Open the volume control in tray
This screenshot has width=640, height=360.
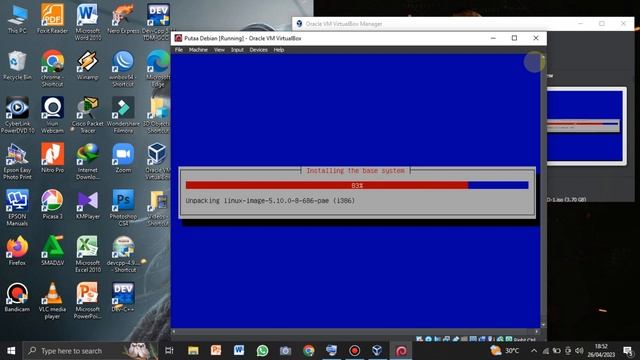click(x=579, y=351)
